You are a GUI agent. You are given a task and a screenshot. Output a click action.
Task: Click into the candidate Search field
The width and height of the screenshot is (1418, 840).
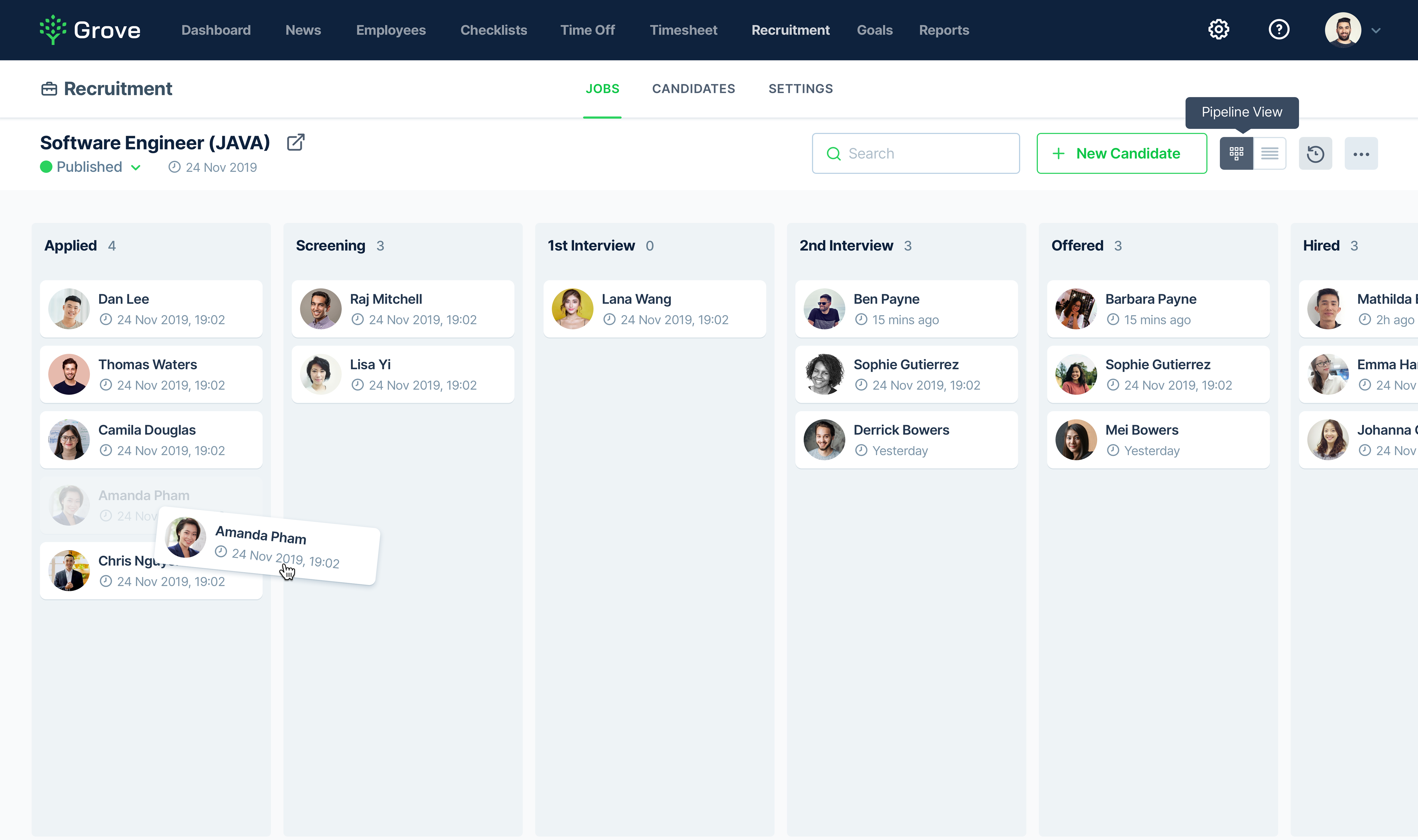click(x=928, y=153)
